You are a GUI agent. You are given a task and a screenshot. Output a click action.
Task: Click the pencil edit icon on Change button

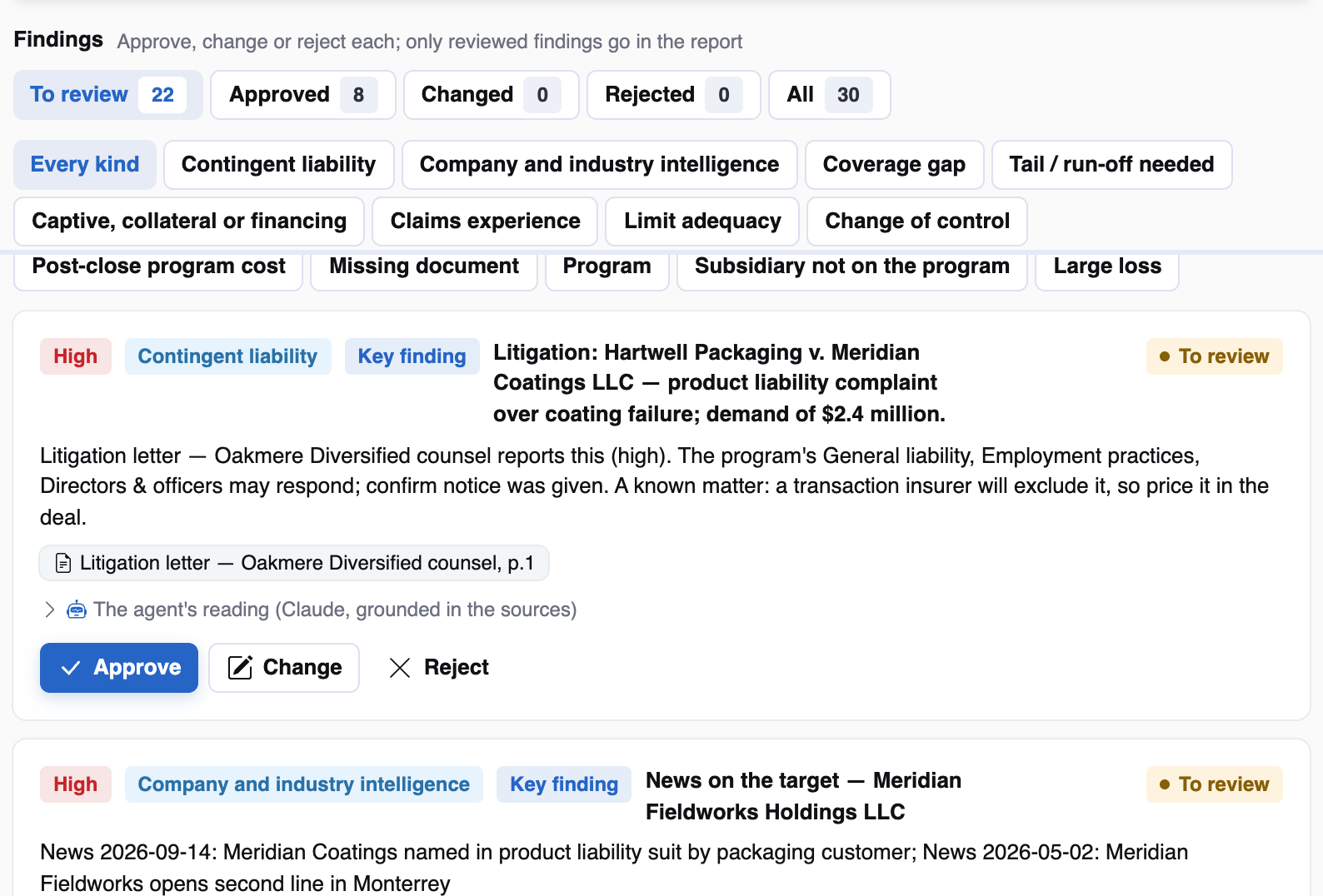[240, 668]
